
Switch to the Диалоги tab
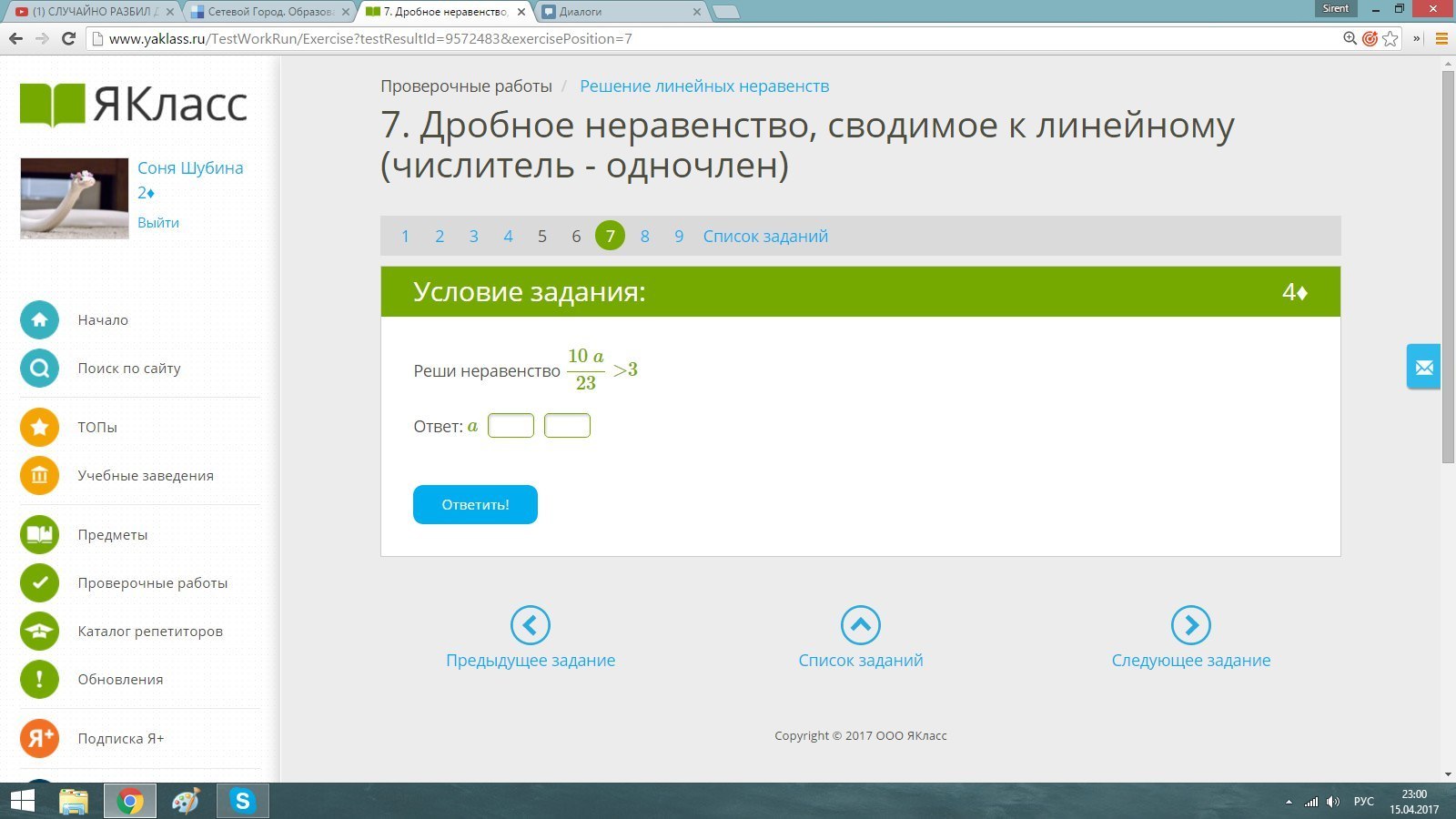point(622,12)
